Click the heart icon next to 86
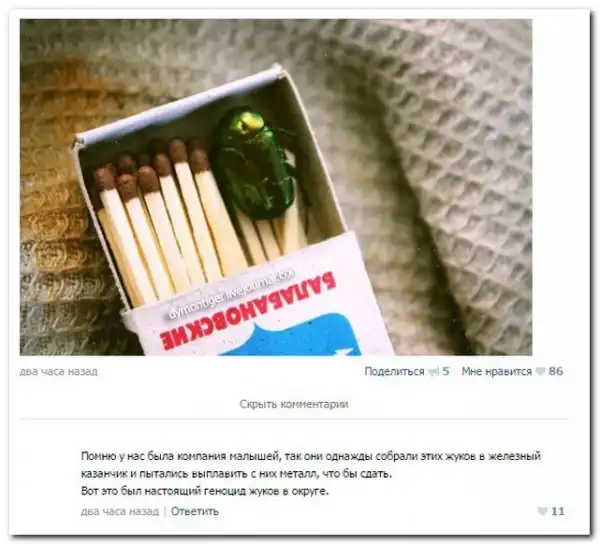The image size is (600, 545). click(x=540, y=371)
